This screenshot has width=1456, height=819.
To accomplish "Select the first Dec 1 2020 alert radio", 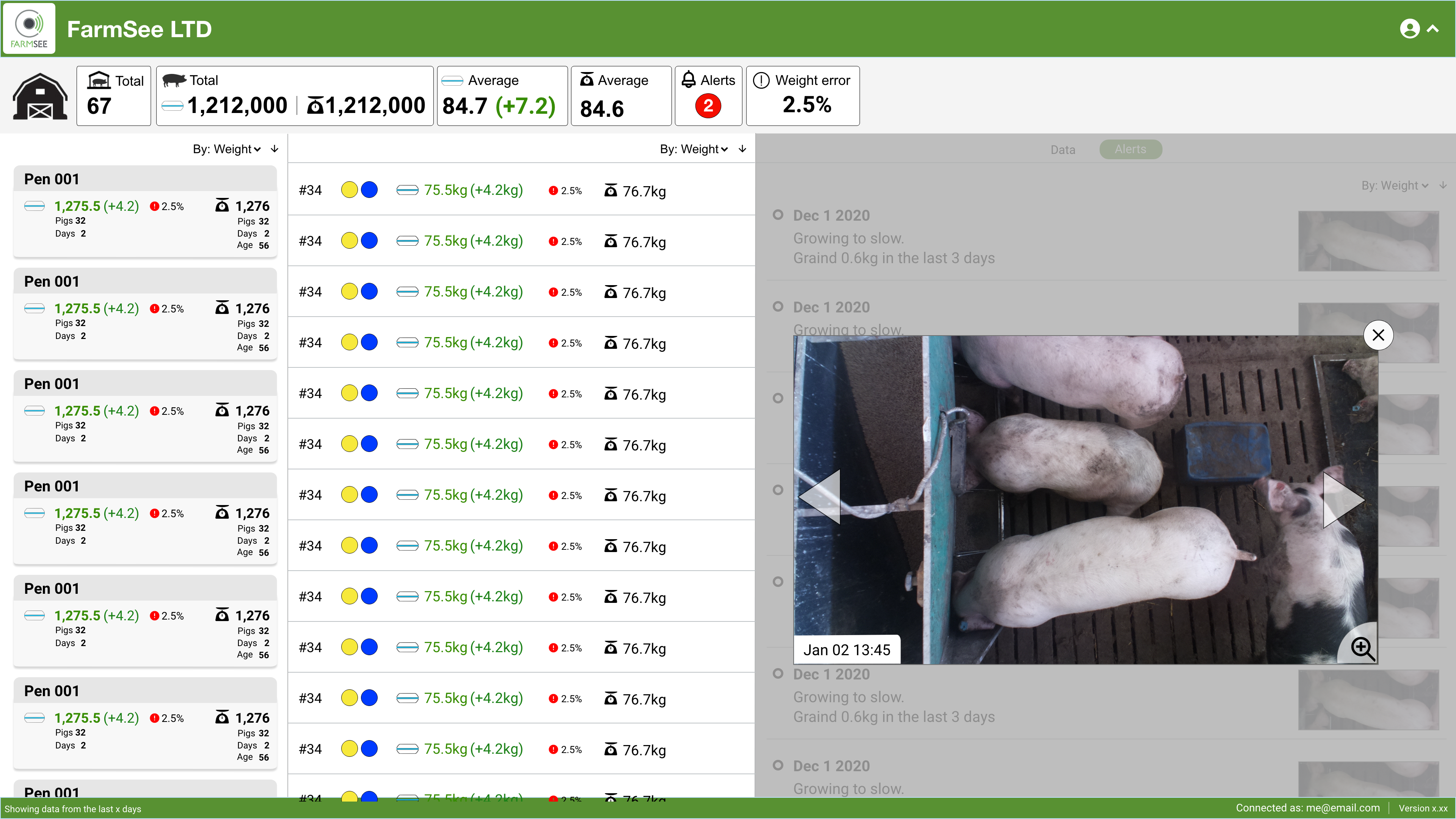I will coord(778,215).
